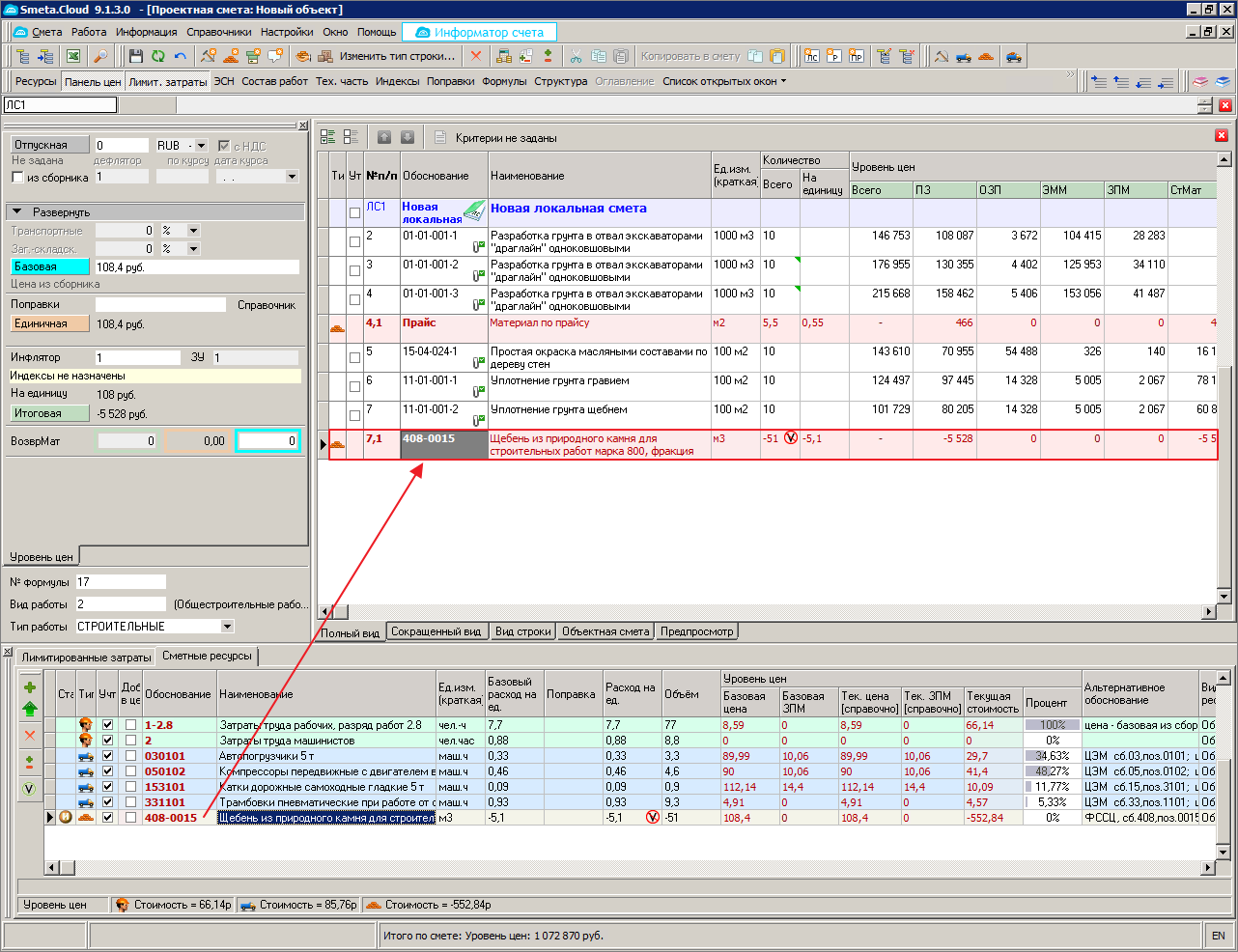Screen dimensions: 1238x952
Task: Tick 'Доб в це' checkbox for resource 331101
Action: [x=130, y=801]
